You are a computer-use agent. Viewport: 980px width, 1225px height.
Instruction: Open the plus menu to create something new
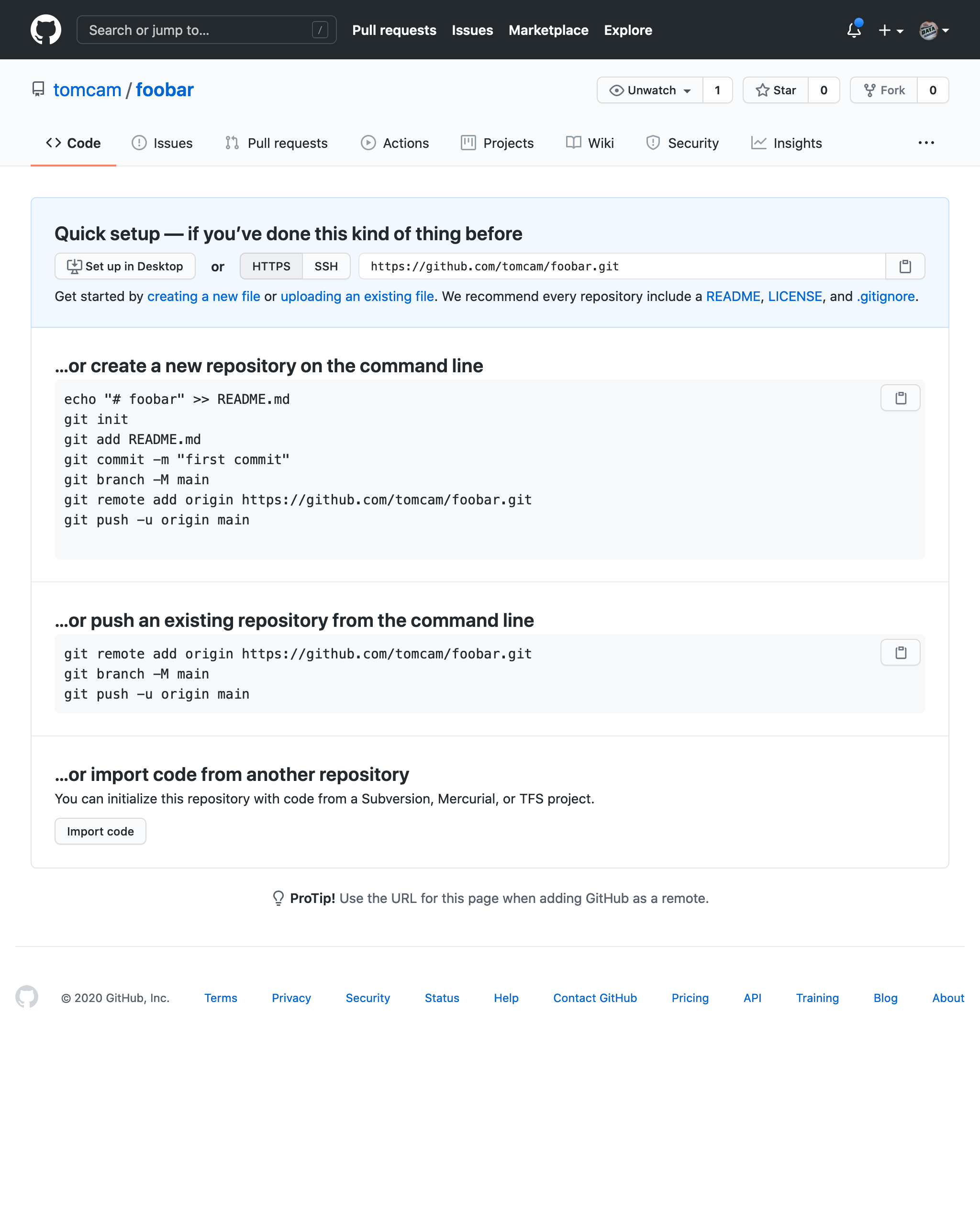pyautogui.click(x=890, y=30)
